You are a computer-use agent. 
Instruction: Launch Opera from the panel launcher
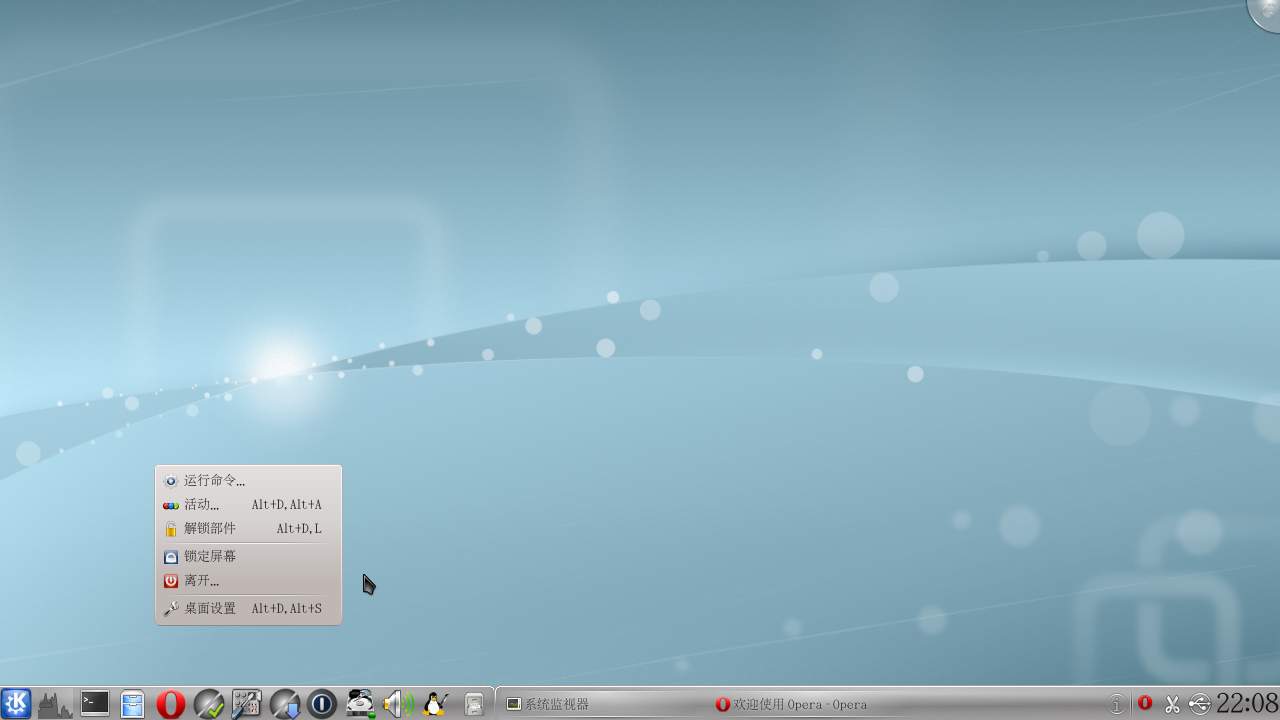pyautogui.click(x=171, y=704)
